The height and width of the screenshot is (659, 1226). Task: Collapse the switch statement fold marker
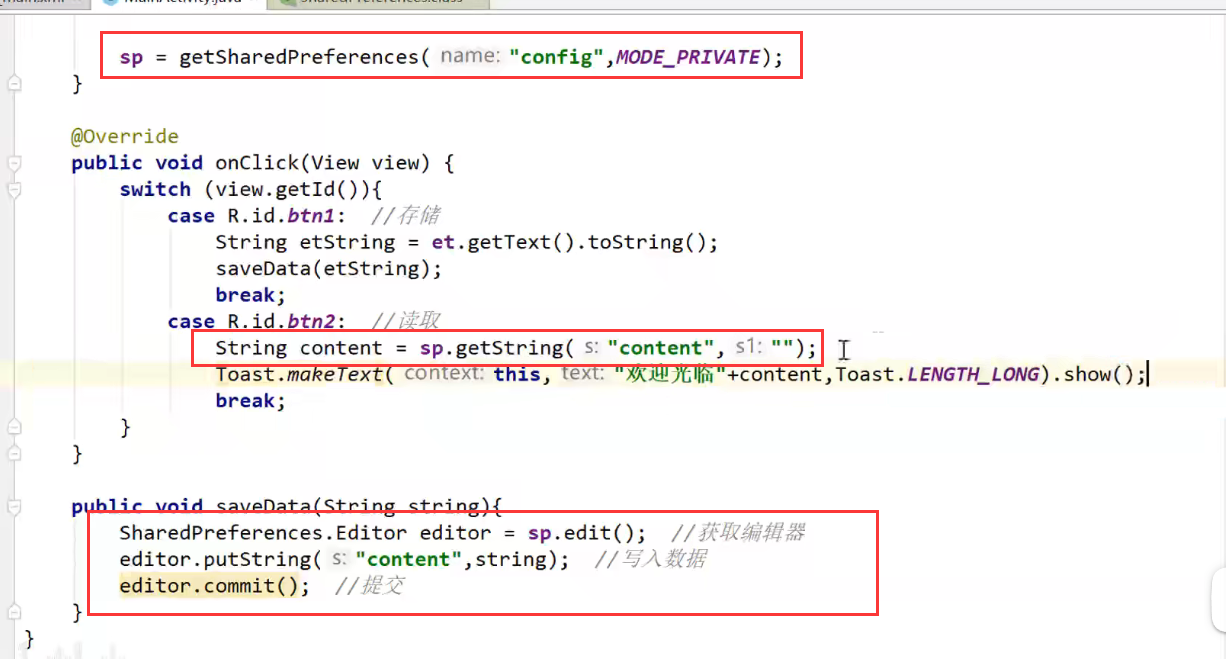point(13,189)
